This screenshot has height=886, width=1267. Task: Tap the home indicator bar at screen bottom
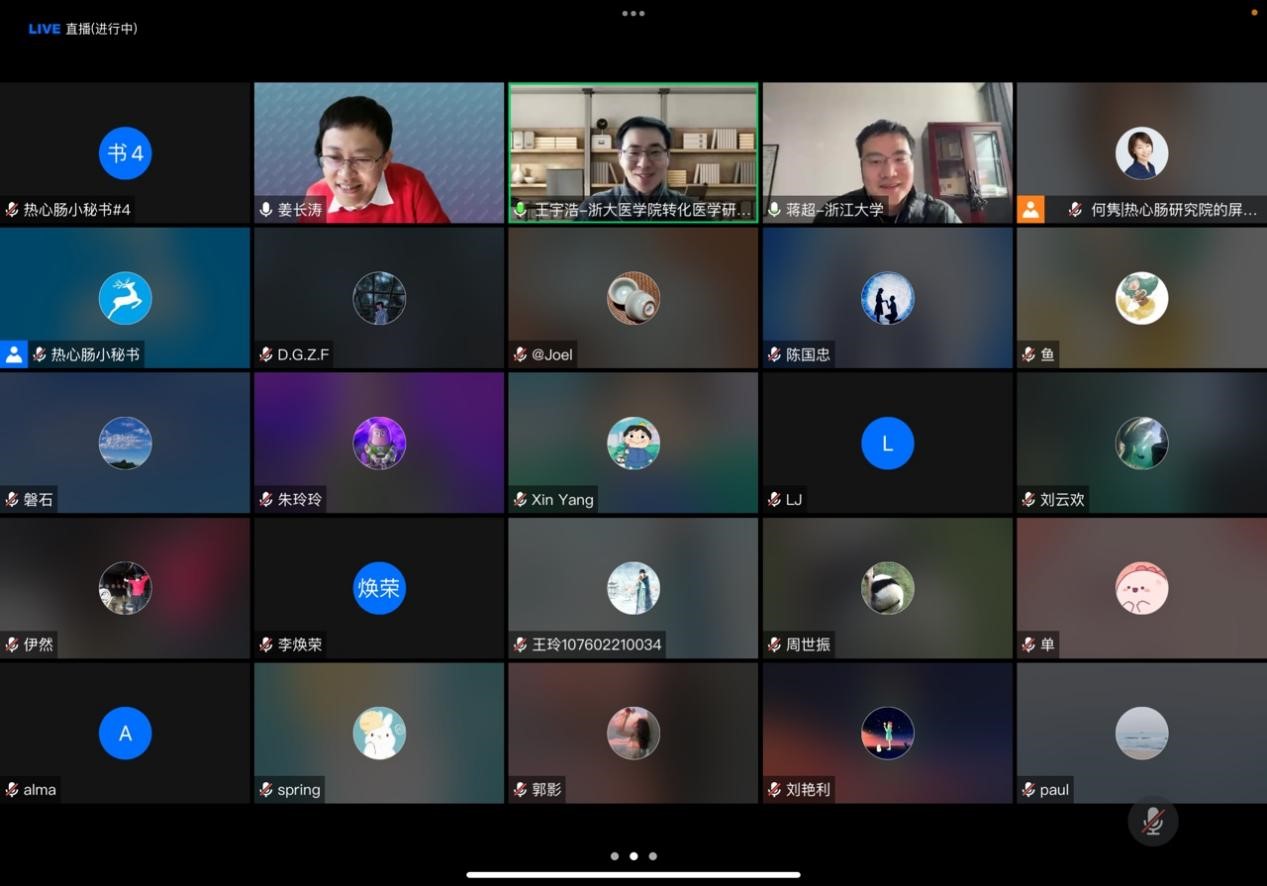(x=633, y=874)
